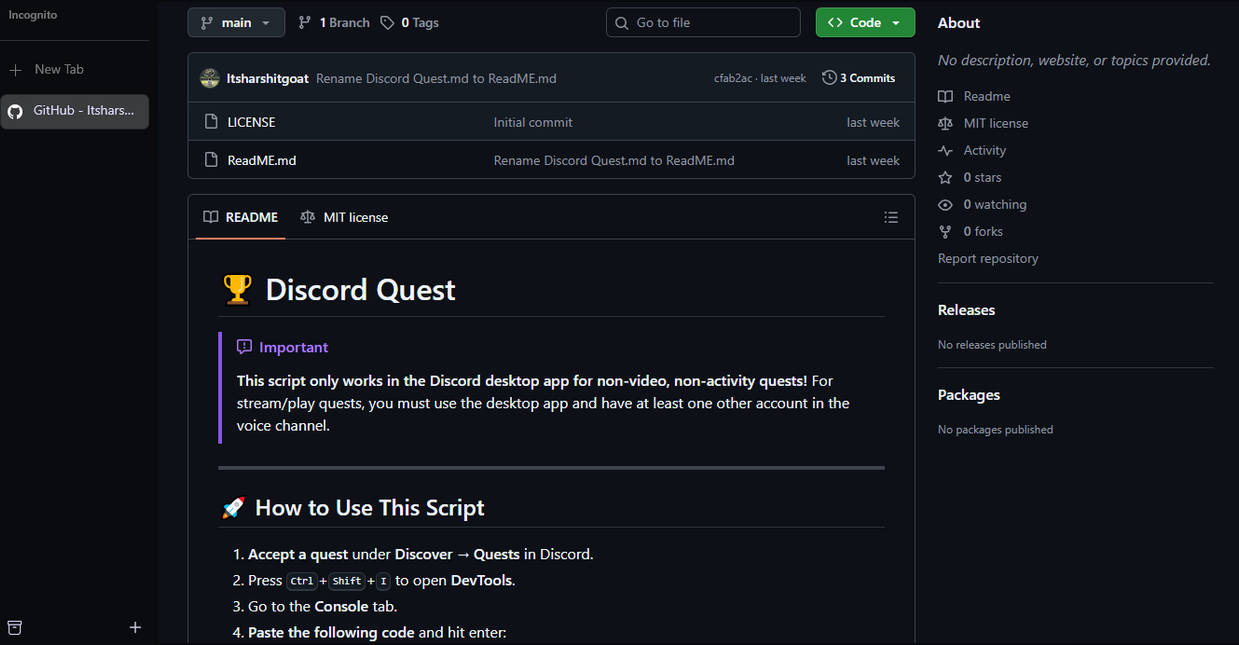Click the No description, website, or topics text
Screen dimensions: 1239x645
click(x=1074, y=60)
